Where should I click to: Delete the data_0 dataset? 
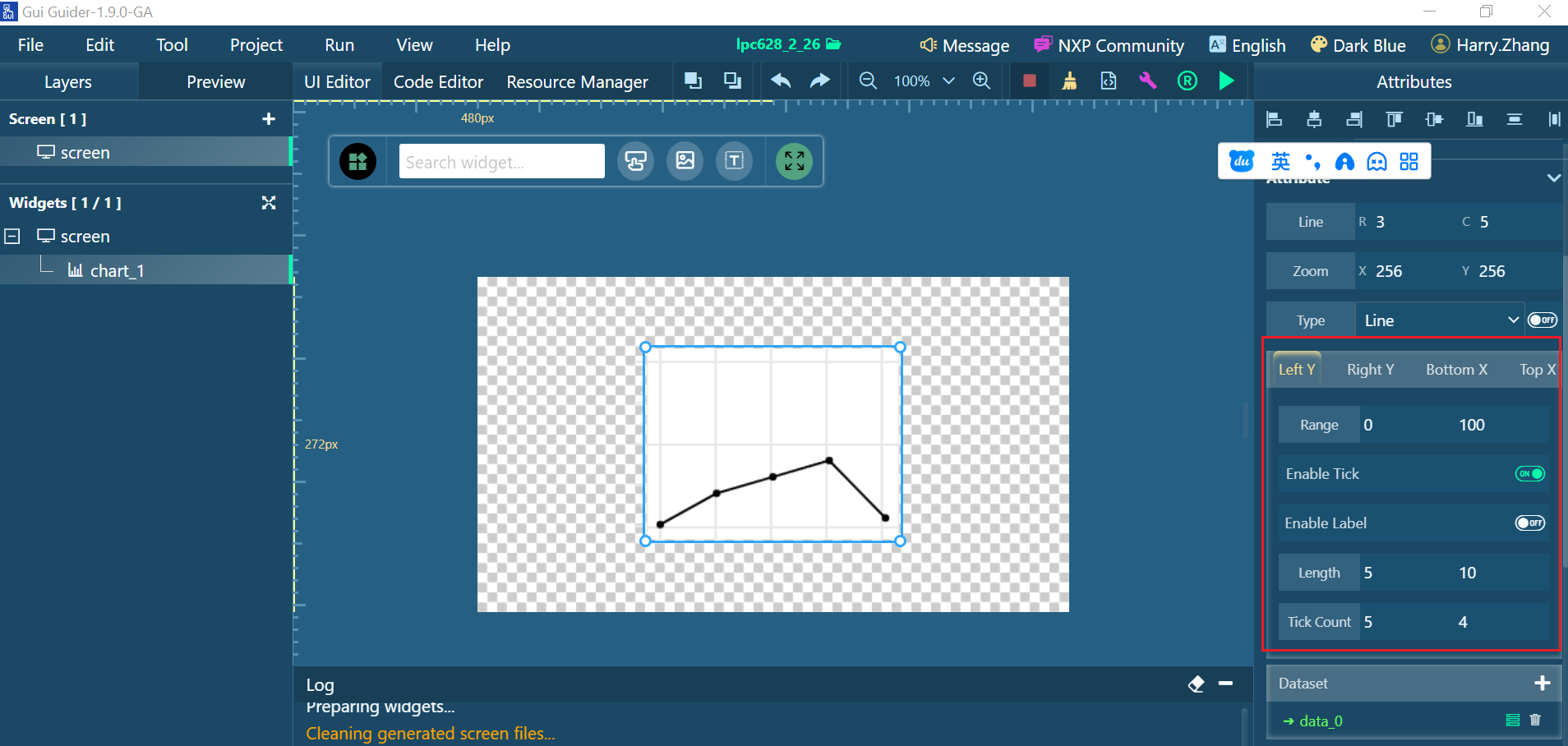(1535, 720)
